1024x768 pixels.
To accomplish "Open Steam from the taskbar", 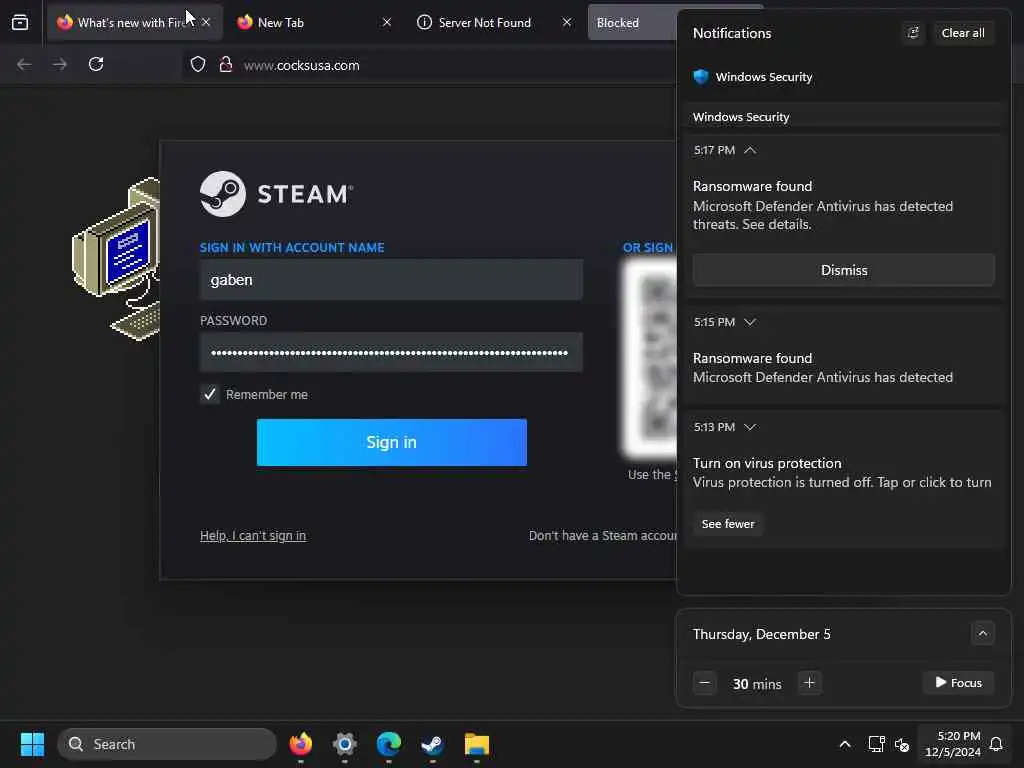I will coord(432,744).
